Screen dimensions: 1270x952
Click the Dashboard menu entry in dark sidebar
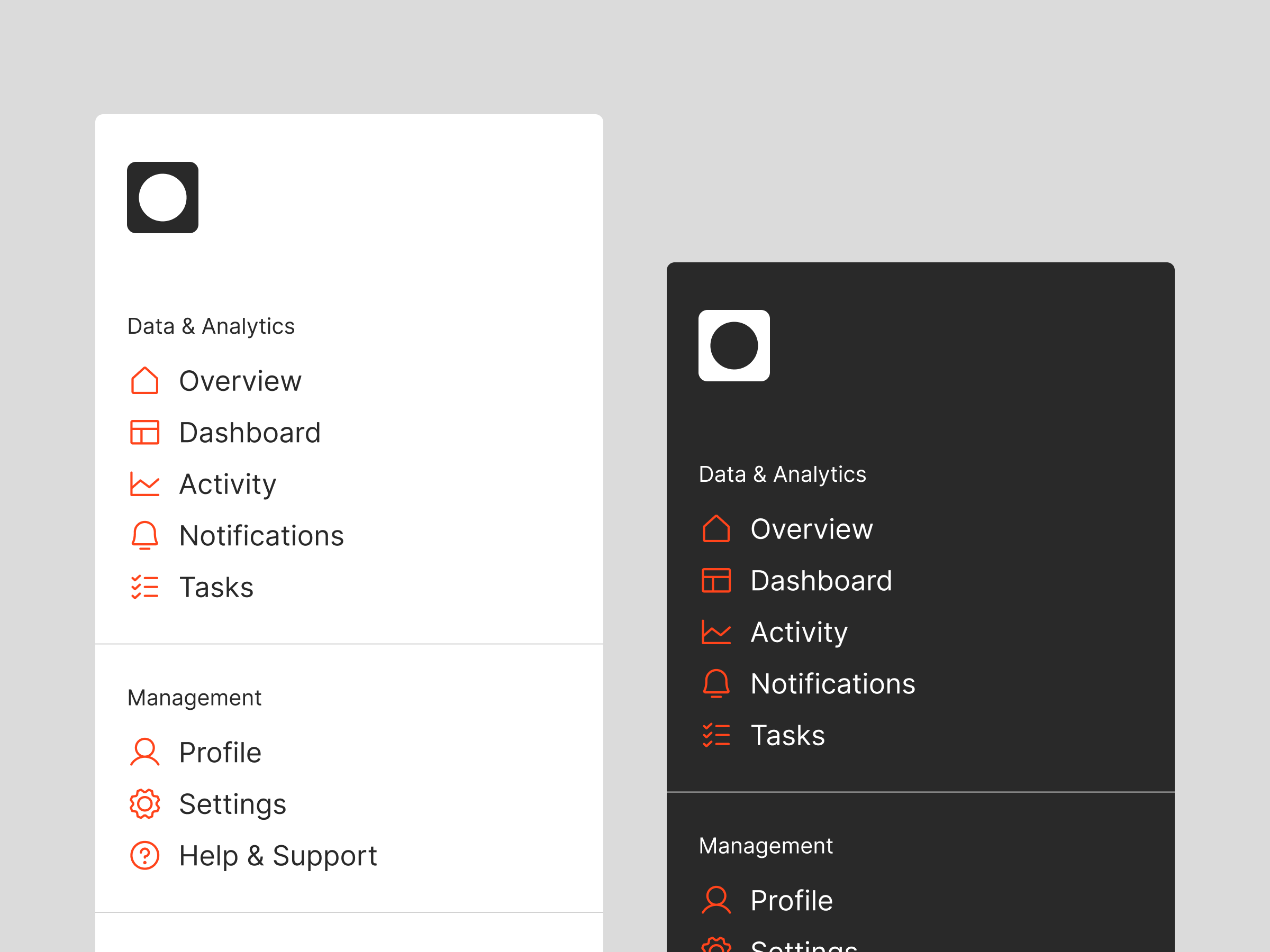point(821,580)
